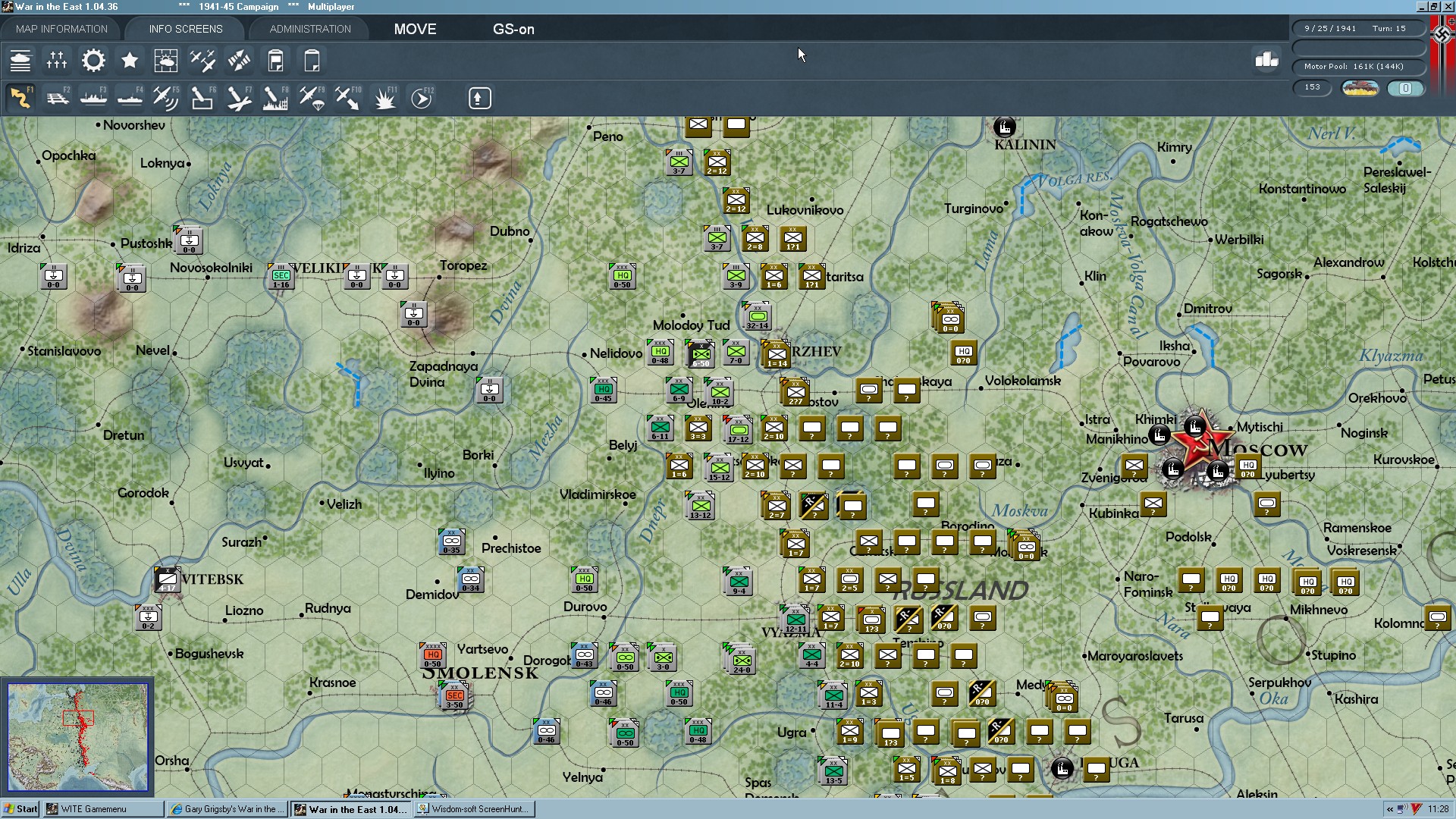
Task: Click the date and turn display
Action: (x=1358, y=28)
